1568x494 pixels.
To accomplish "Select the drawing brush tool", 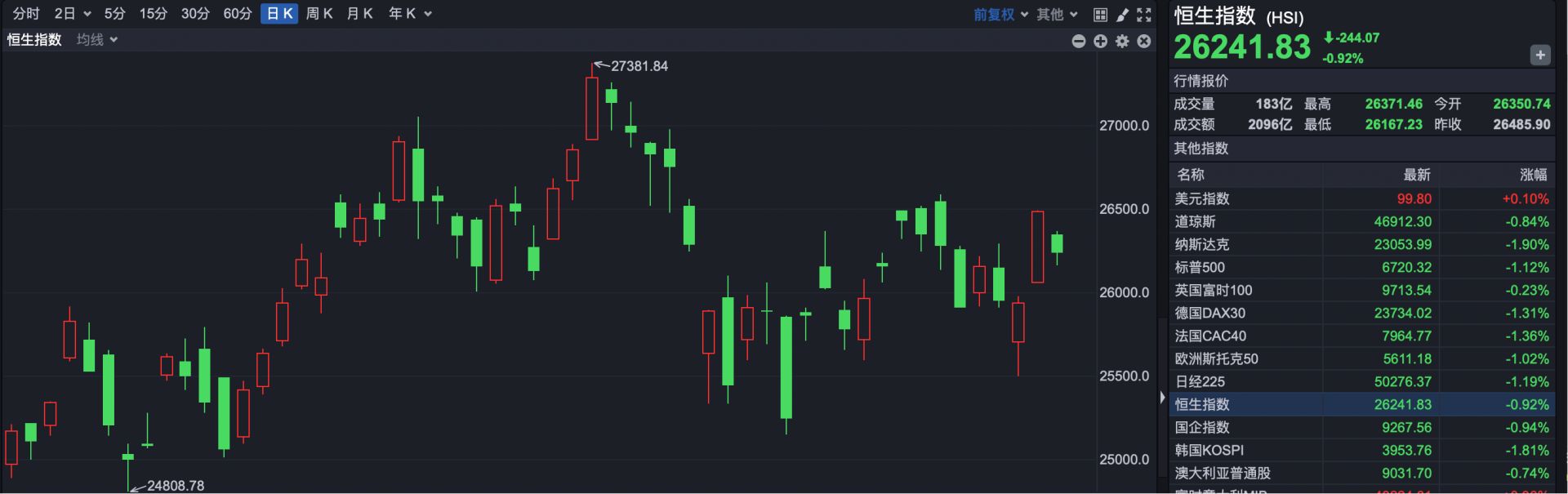I will (1122, 15).
